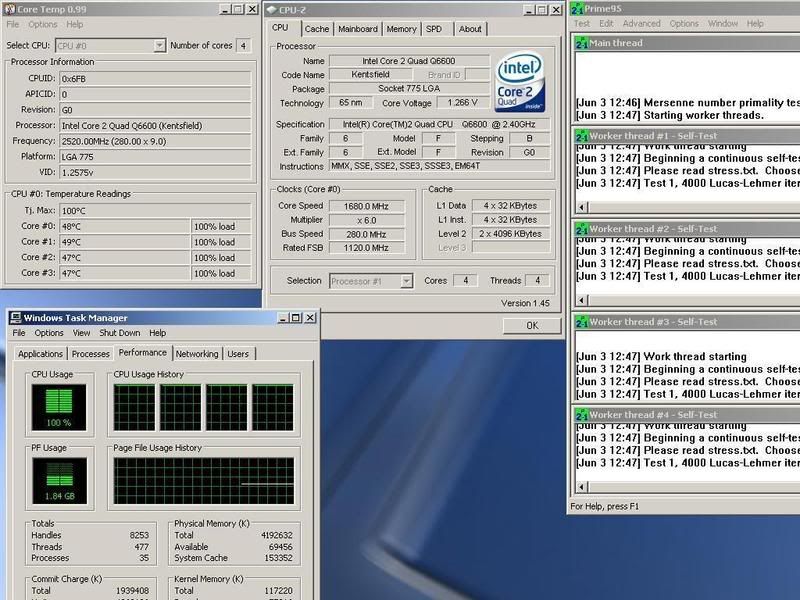The width and height of the screenshot is (800, 600).
Task: Click the Core Temp title bar icon
Action: pyautogui.click(x=9, y=9)
